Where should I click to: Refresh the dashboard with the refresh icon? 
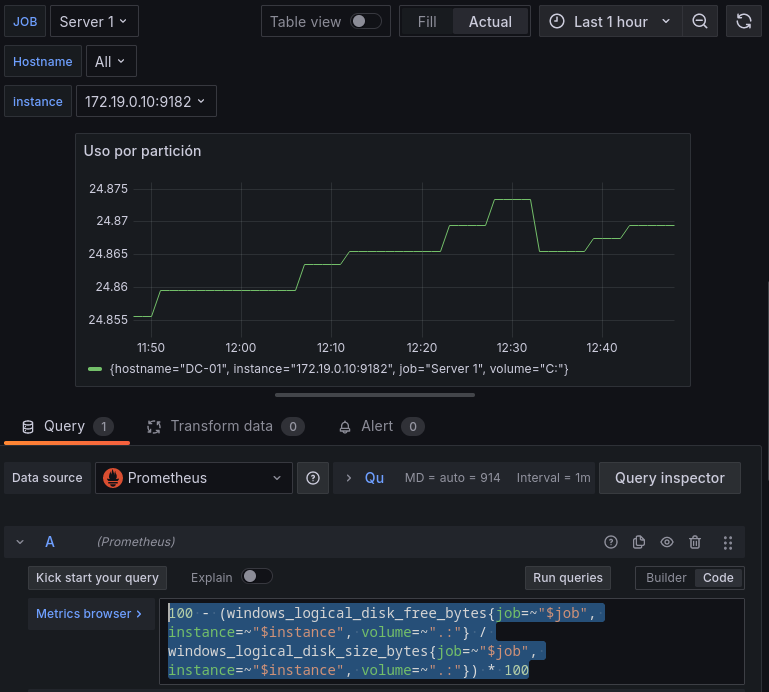(743, 22)
